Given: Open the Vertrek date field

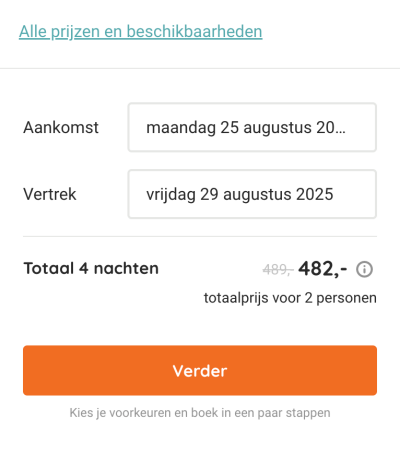Looking at the screenshot, I should [252, 194].
